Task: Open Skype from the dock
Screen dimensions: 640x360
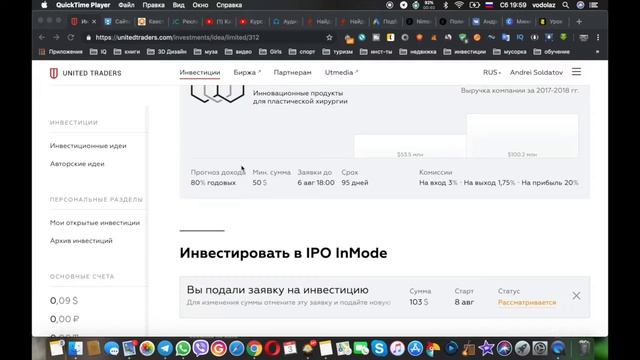Action: click(379, 349)
